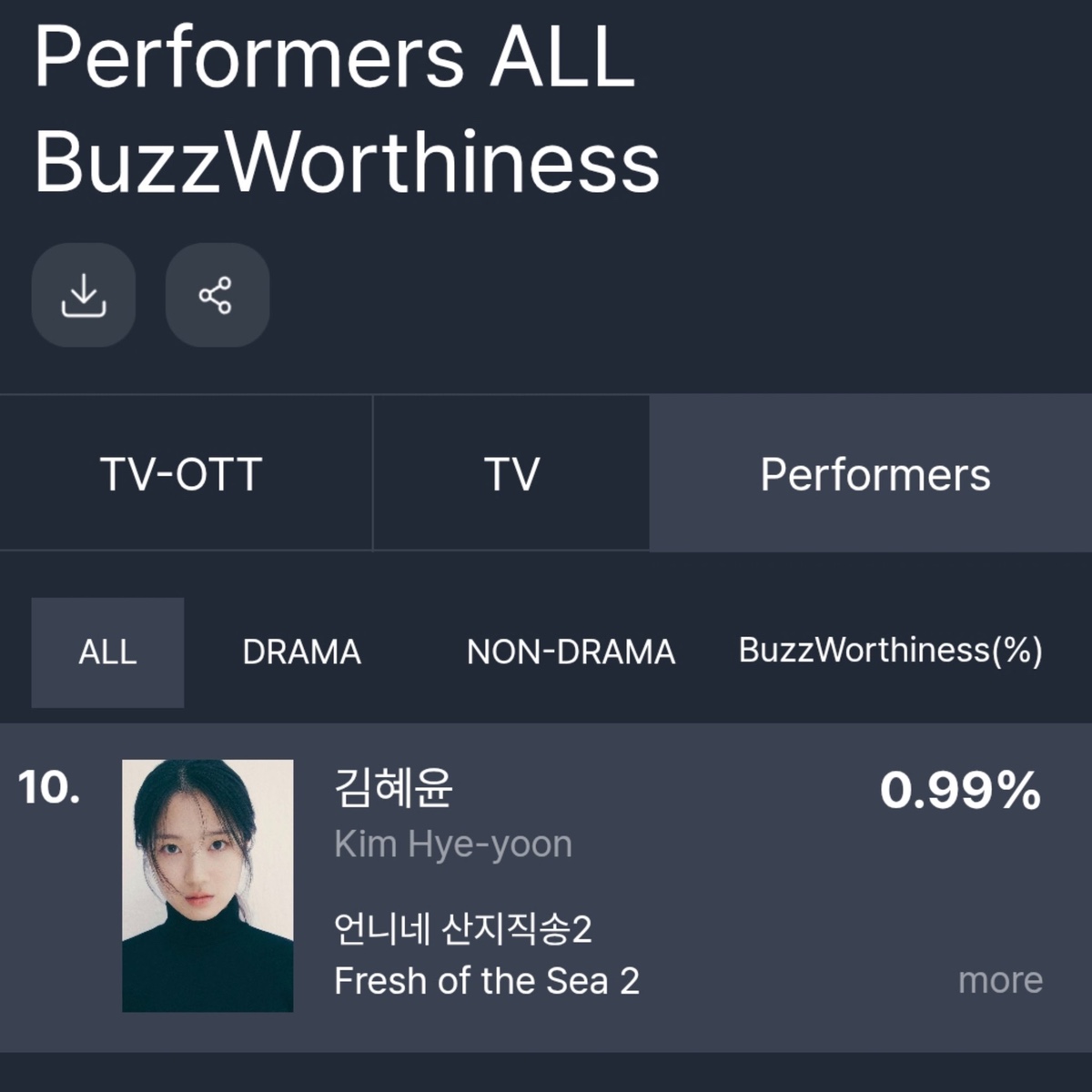1092x1092 pixels.
Task: Open the 언니네 산지직송2 show title
Action: [463, 929]
